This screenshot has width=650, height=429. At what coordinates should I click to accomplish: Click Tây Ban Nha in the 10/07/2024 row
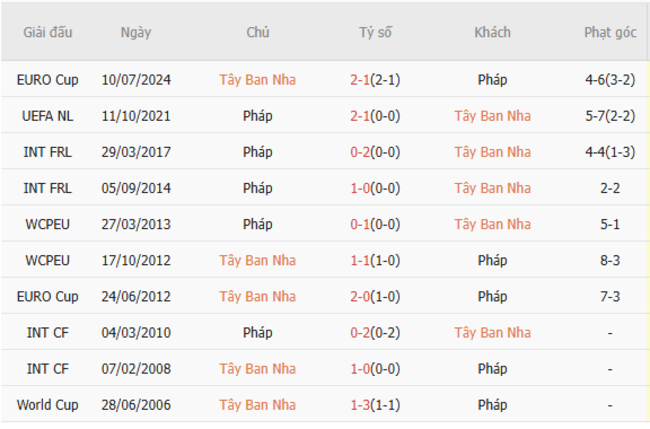[257, 80]
